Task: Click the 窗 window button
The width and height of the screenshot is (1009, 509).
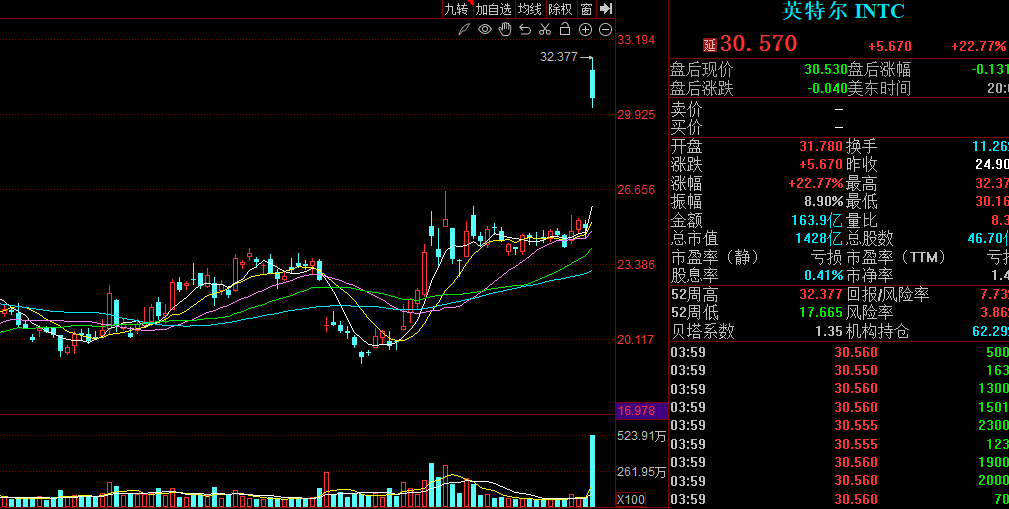Action: click(x=586, y=9)
